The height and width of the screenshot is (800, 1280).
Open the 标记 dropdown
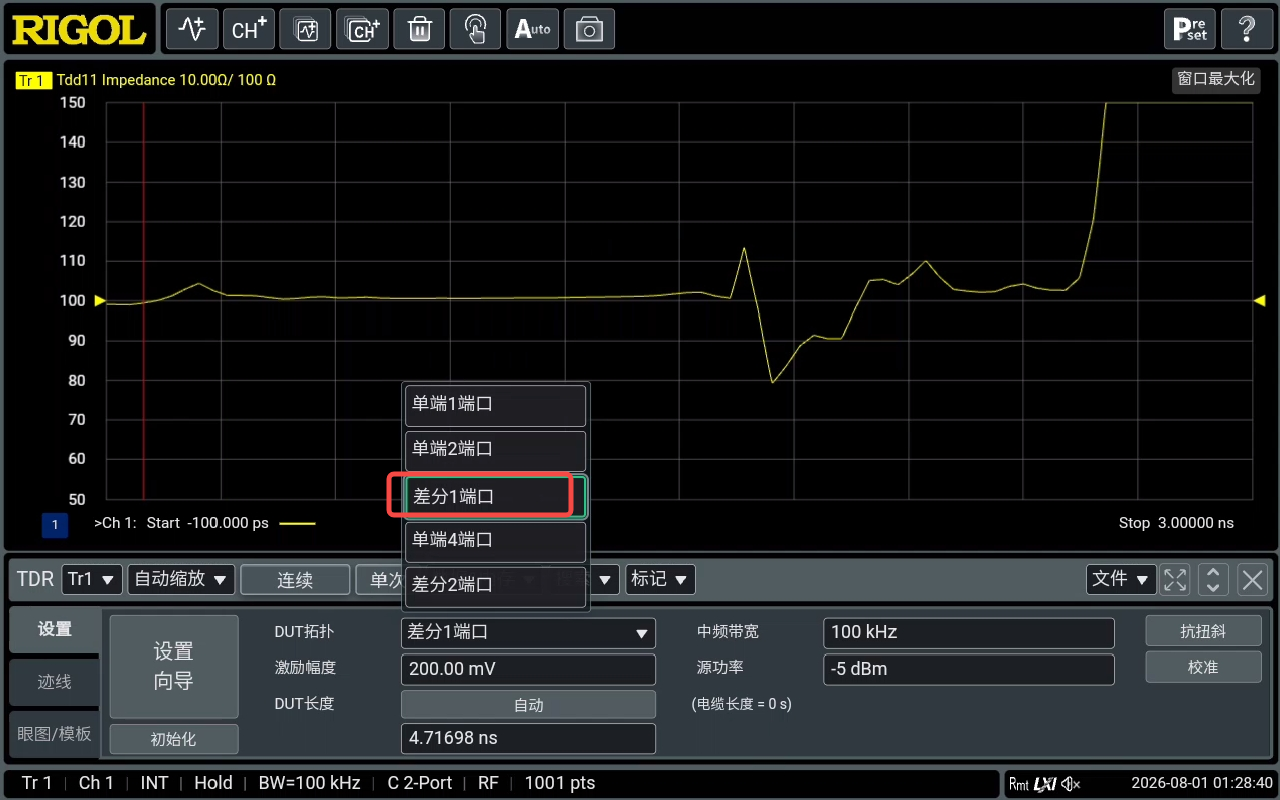pyautogui.click(x=660, y=579)
